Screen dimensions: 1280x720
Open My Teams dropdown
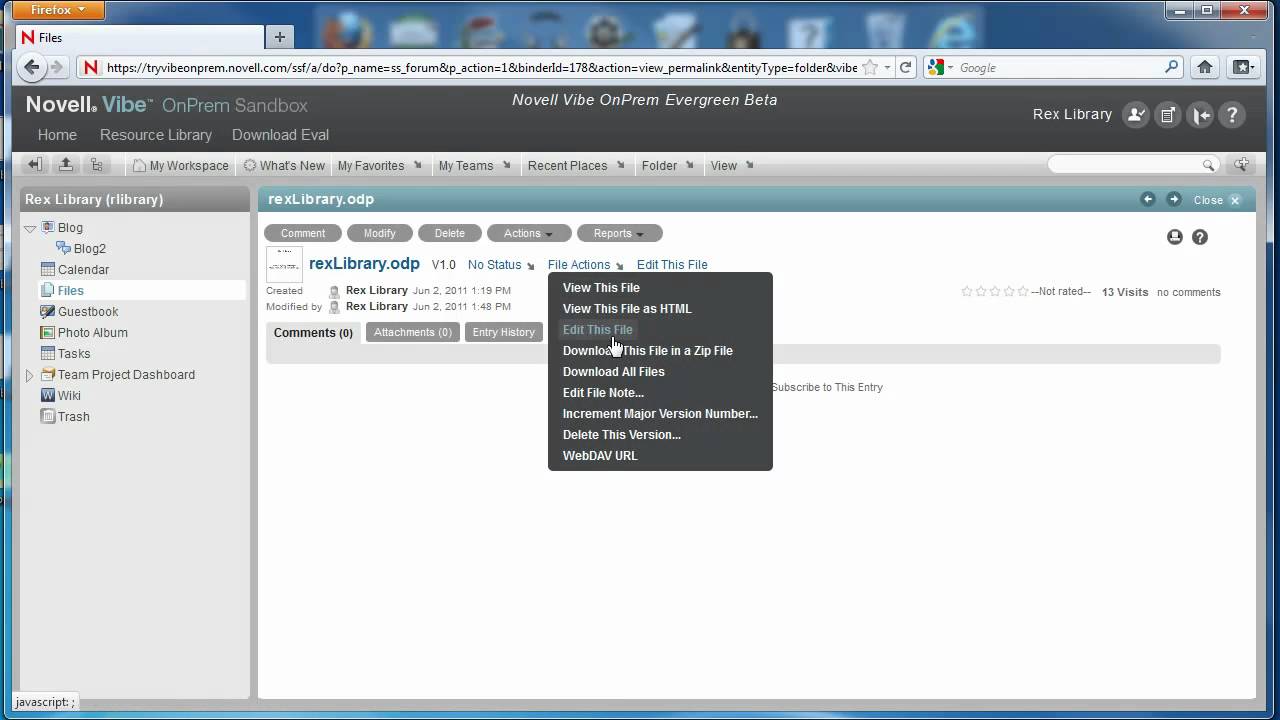(474, 165)
